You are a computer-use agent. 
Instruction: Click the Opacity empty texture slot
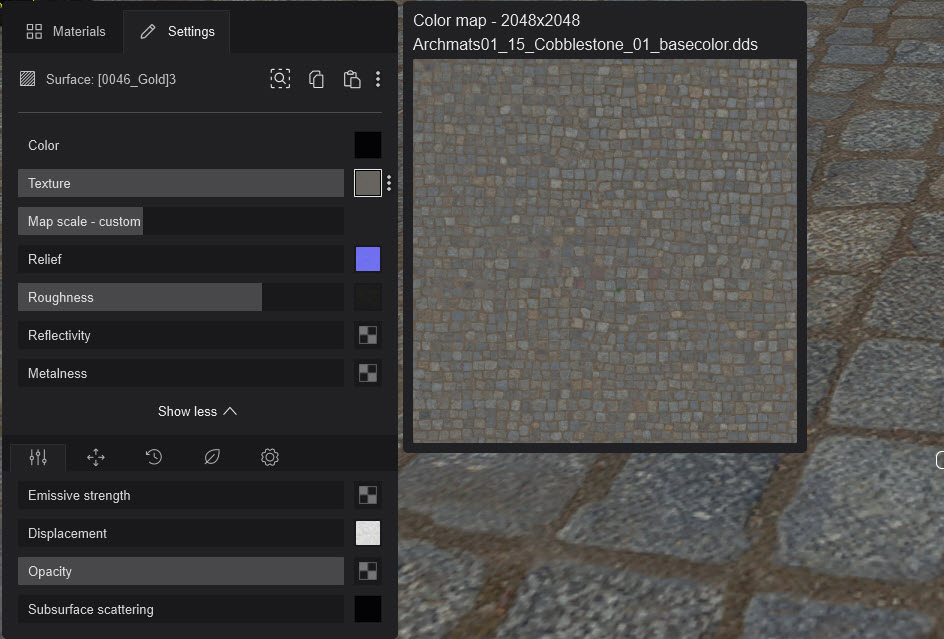(x=368, y=571)
